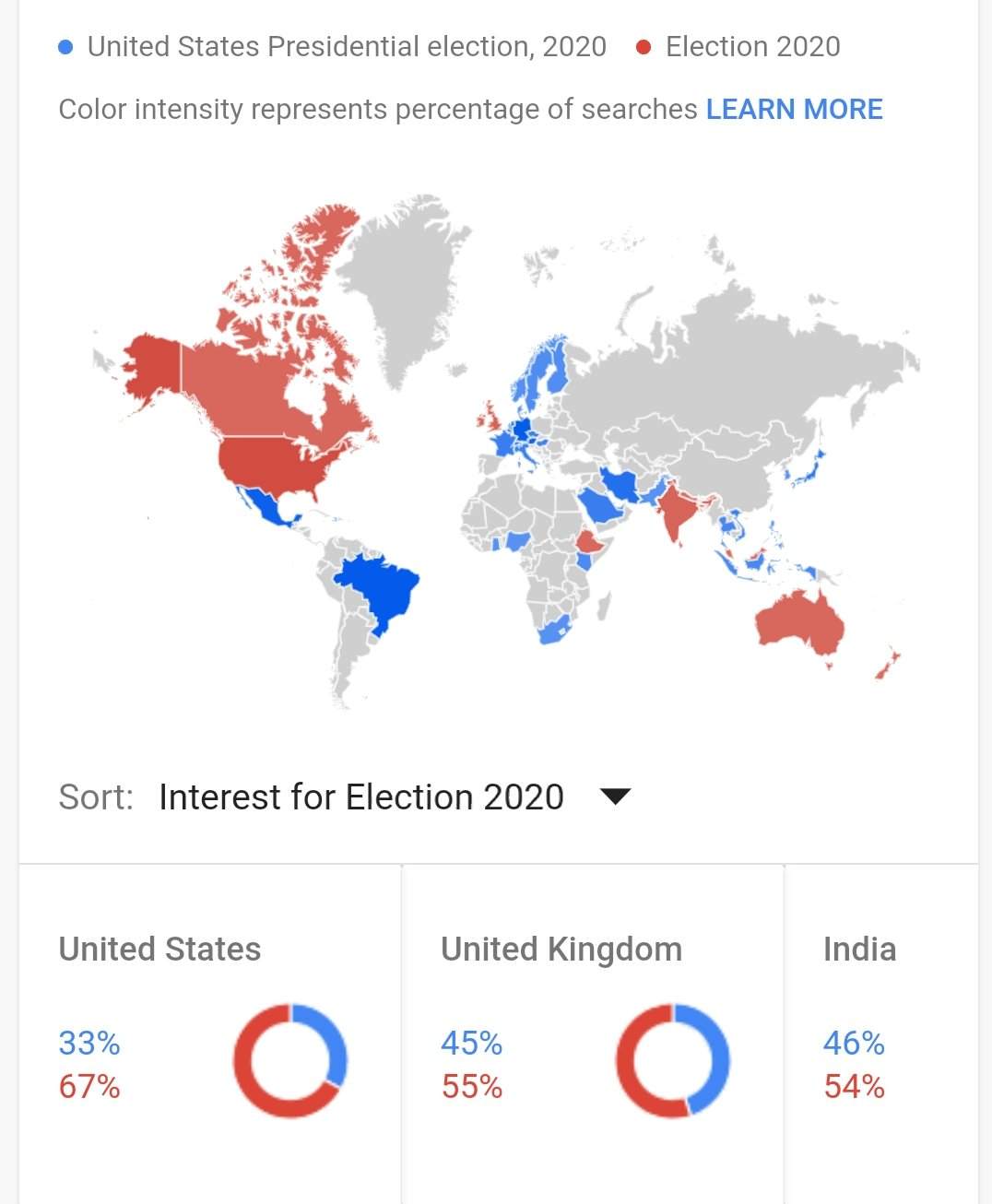
Task: Click the United Kingdom donut chart
Action: click(x=672, y=1060)
